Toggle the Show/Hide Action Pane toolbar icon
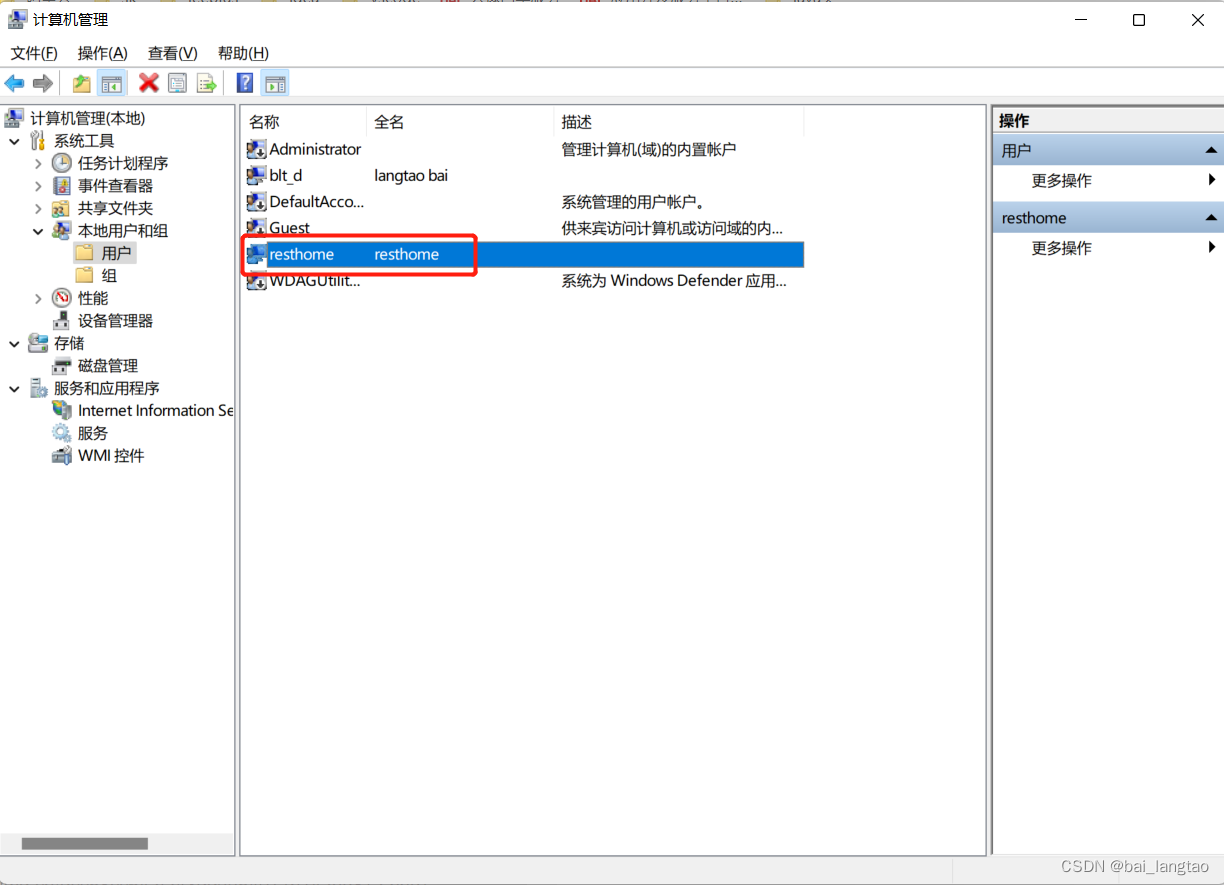This screenshot has width=1224, height=885. (x=275, y=83)
